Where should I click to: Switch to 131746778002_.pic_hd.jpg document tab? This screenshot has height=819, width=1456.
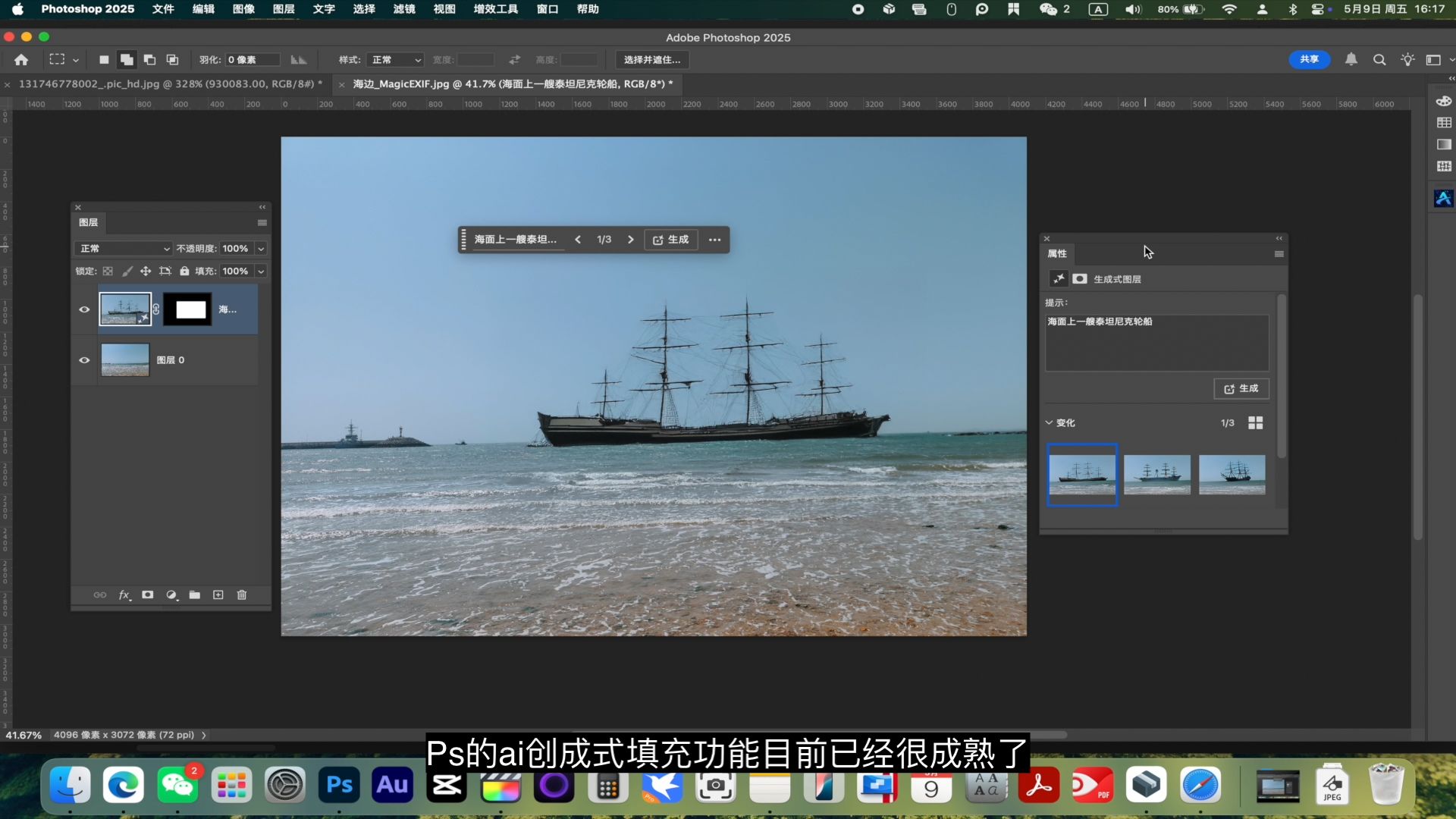click(x=171, y=84)
